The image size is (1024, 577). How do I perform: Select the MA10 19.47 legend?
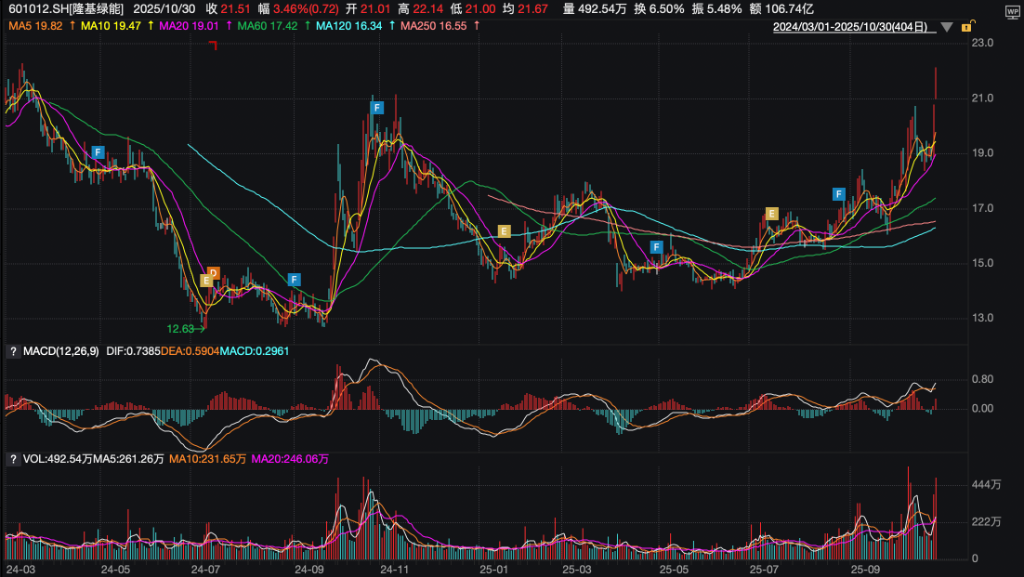pos(111,26)
